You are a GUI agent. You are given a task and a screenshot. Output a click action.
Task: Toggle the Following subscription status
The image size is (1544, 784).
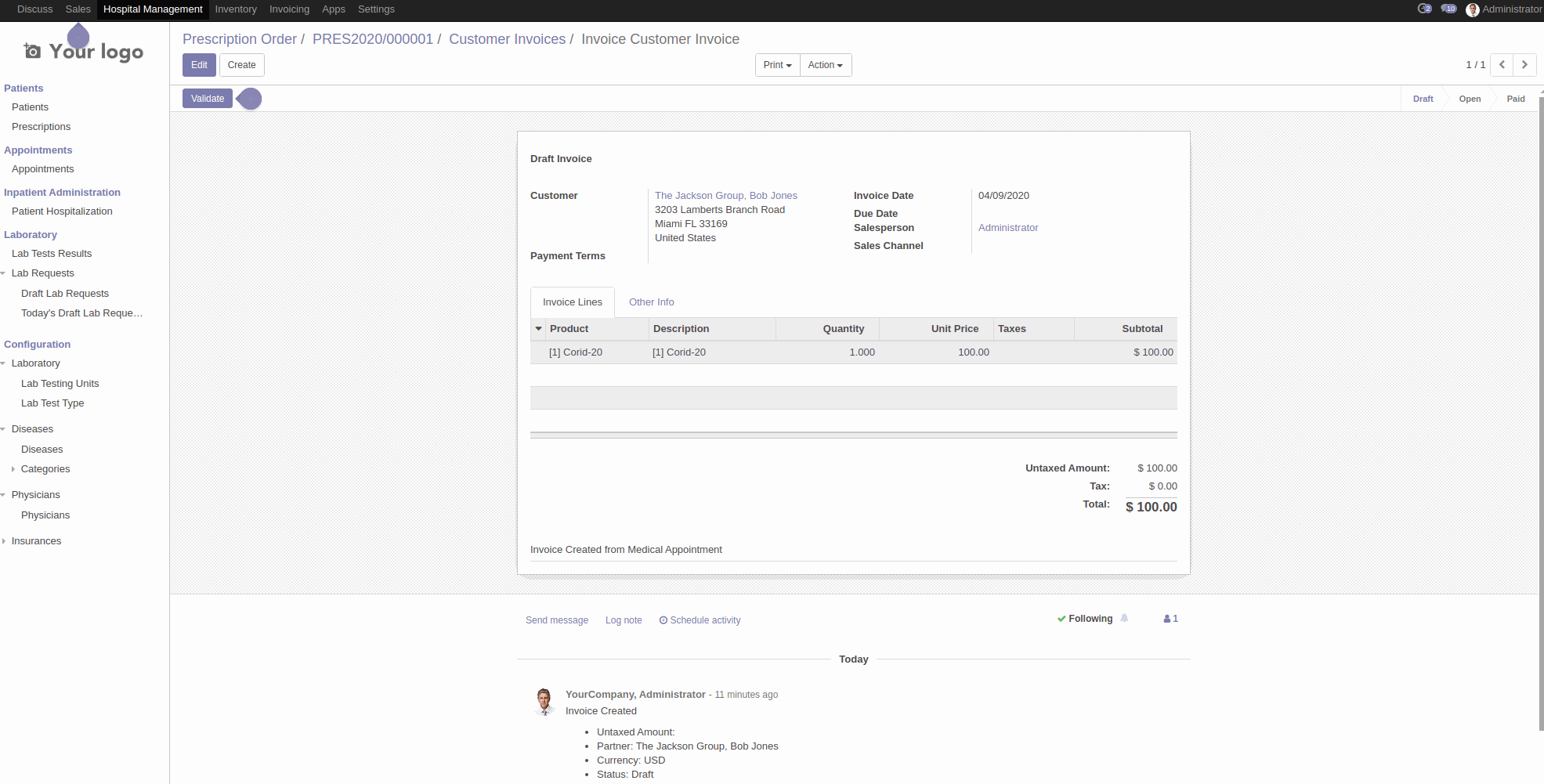(1085, 619)
